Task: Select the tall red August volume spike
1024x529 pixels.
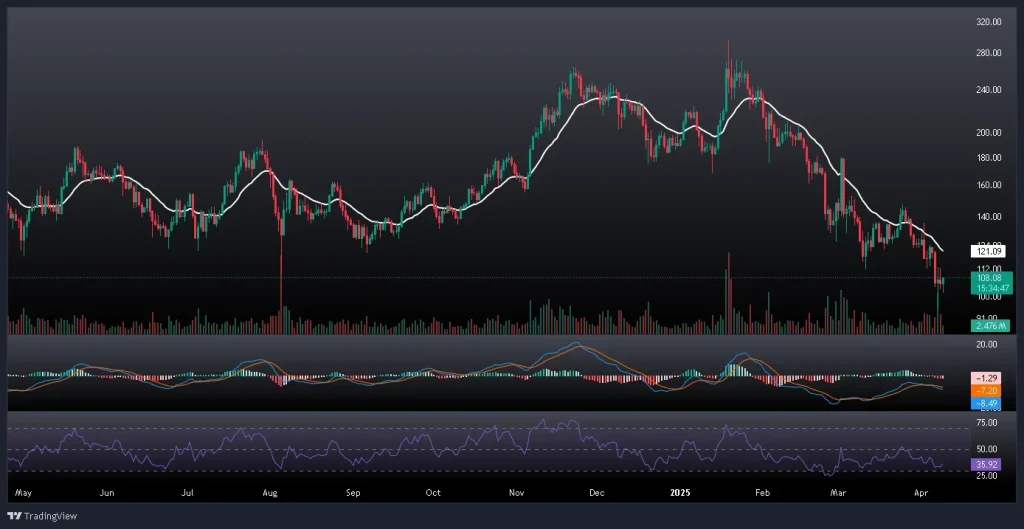Action: 281,290
